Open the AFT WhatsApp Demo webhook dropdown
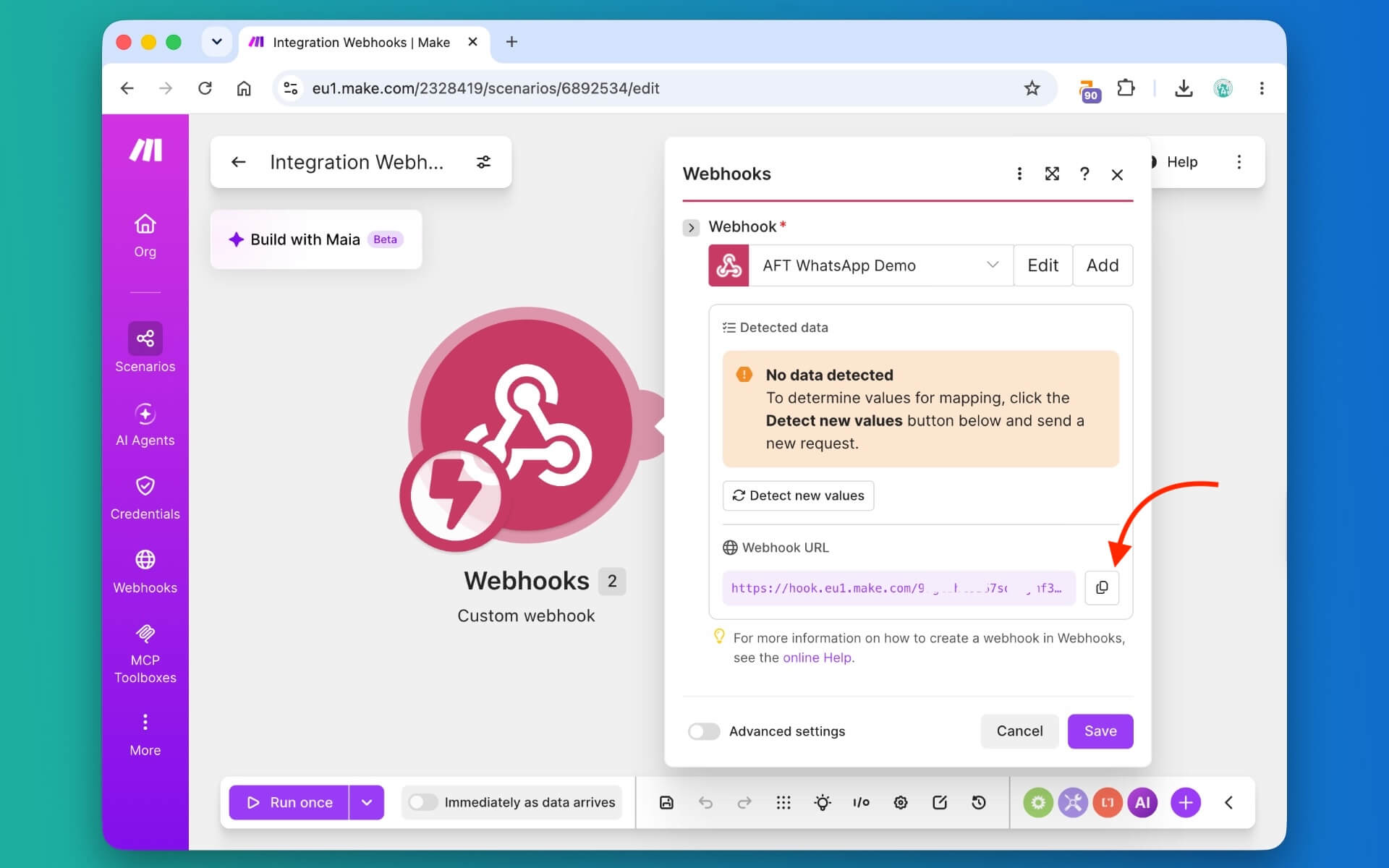Viewport: 1389px width, 868px height. 880,265
